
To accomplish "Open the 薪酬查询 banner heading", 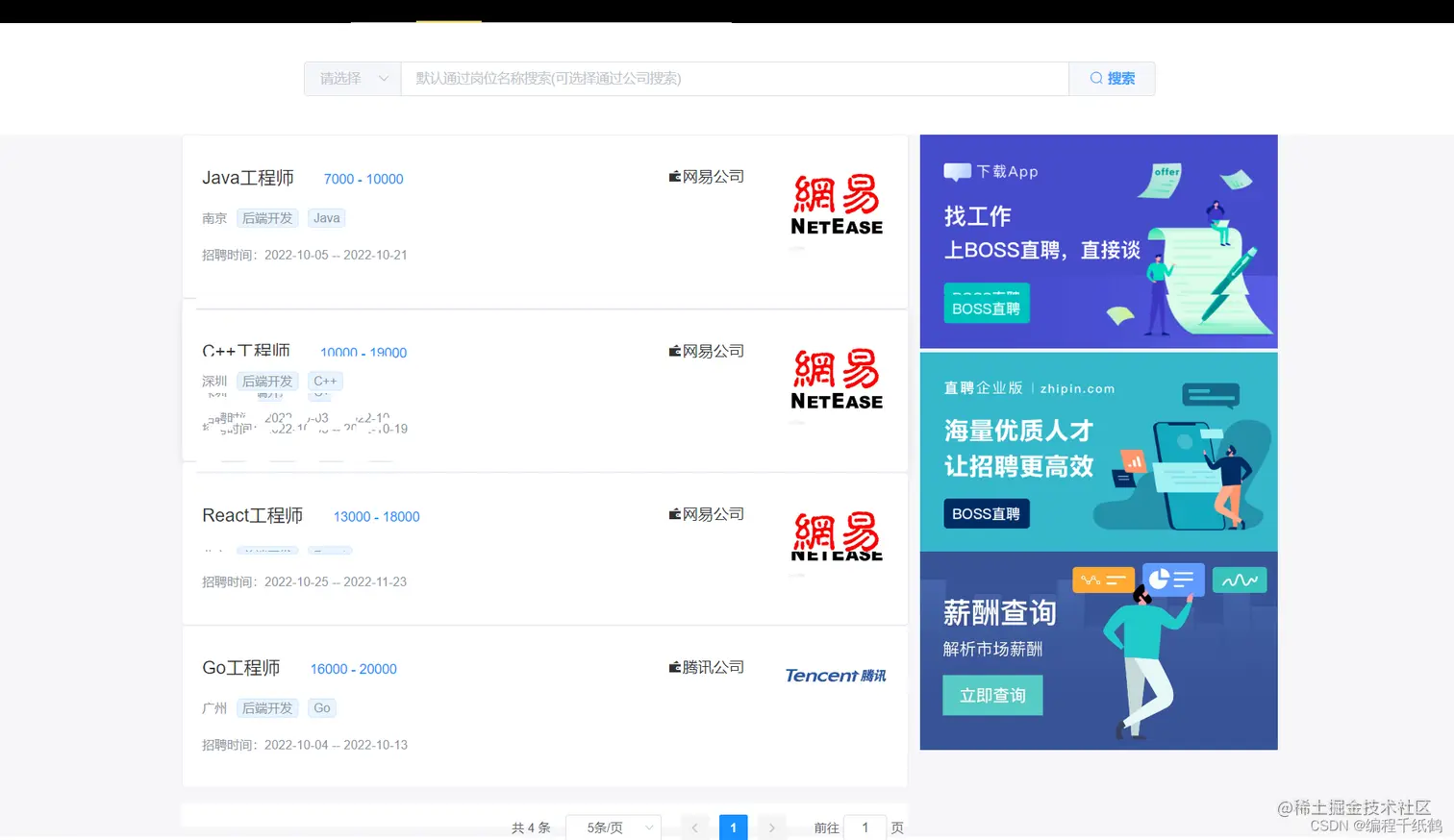I will coord(1000,613).
